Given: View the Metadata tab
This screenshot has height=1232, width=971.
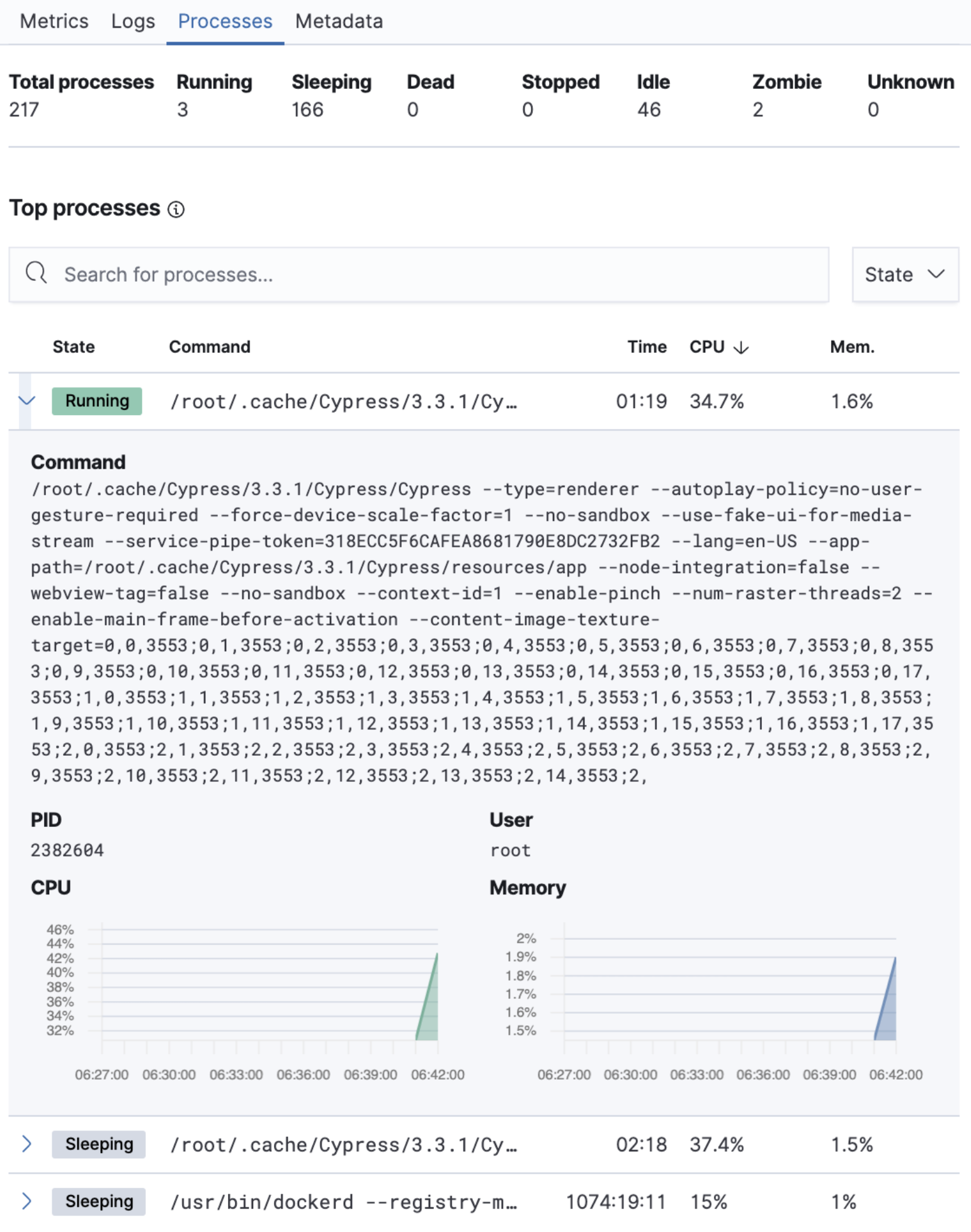Looking at the screenshot, I should coord(338,21).
